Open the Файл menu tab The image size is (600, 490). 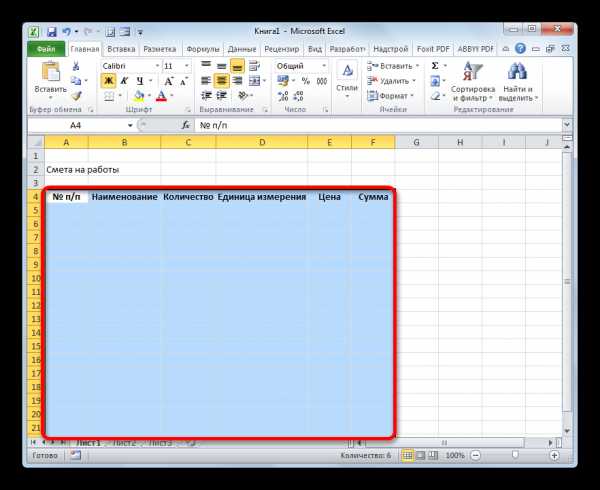[x=46, y=47]
